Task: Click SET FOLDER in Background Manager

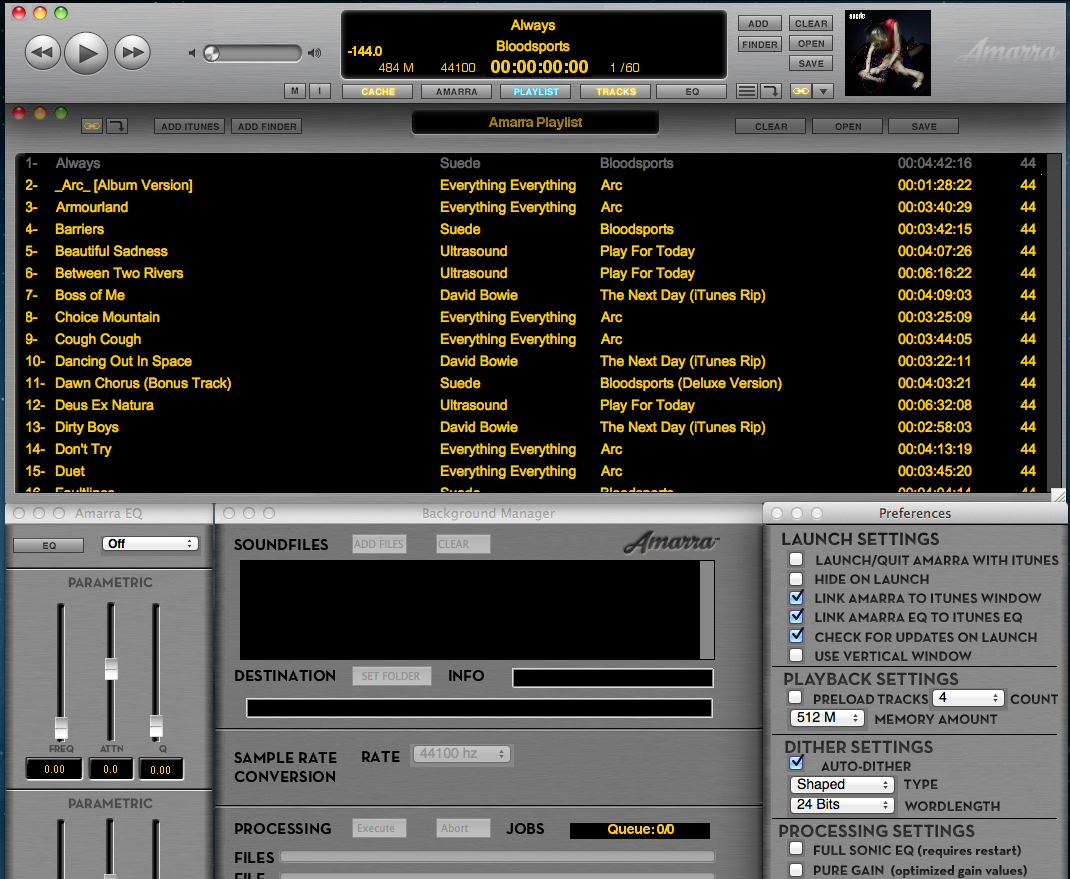Action: tap(391, 676)
